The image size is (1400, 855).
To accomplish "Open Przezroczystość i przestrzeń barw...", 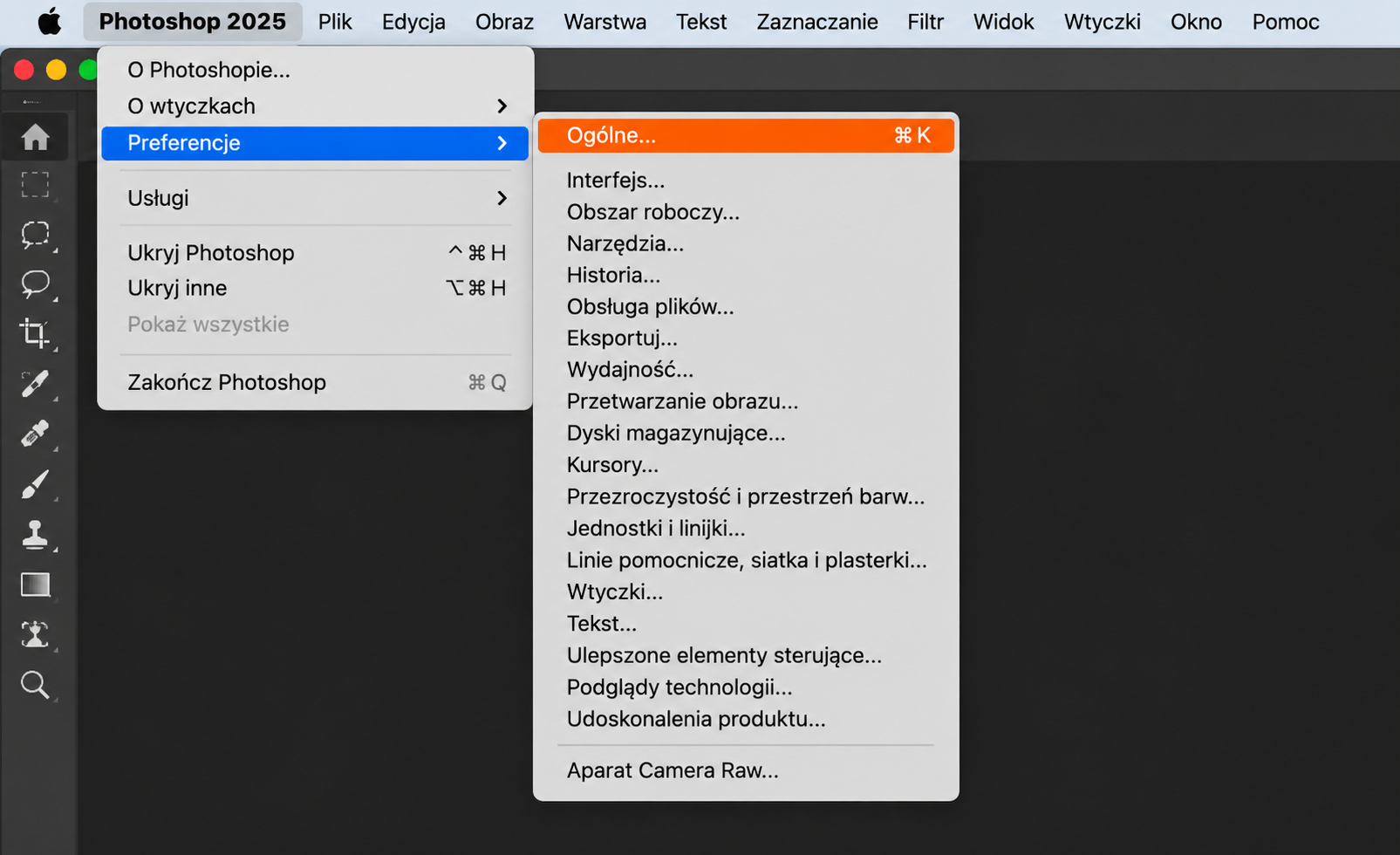I will tap(746, 496).
